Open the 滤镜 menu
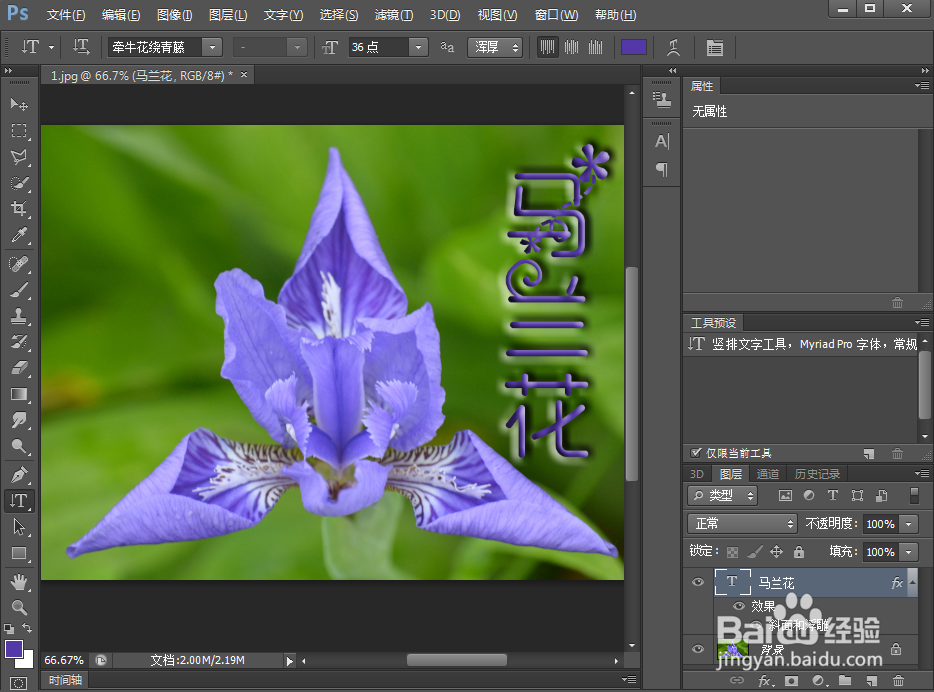Image resolution: width=934 pixels, height=692 pixels. (x=394, y=15)
